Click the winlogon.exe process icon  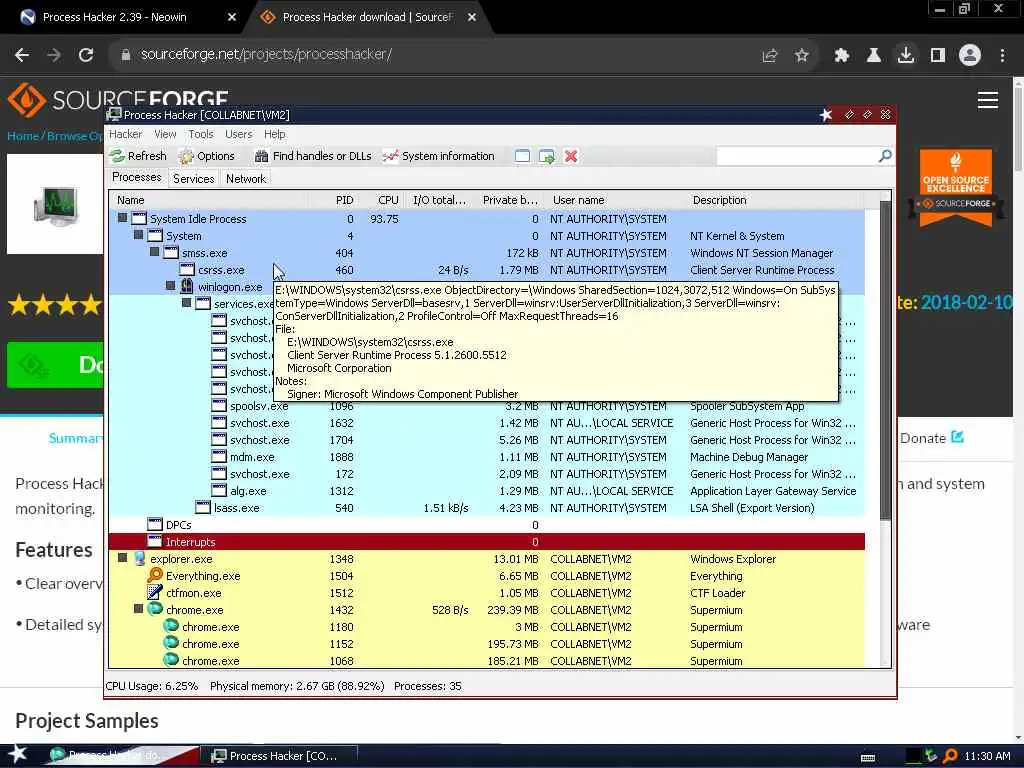click(187, 286)
